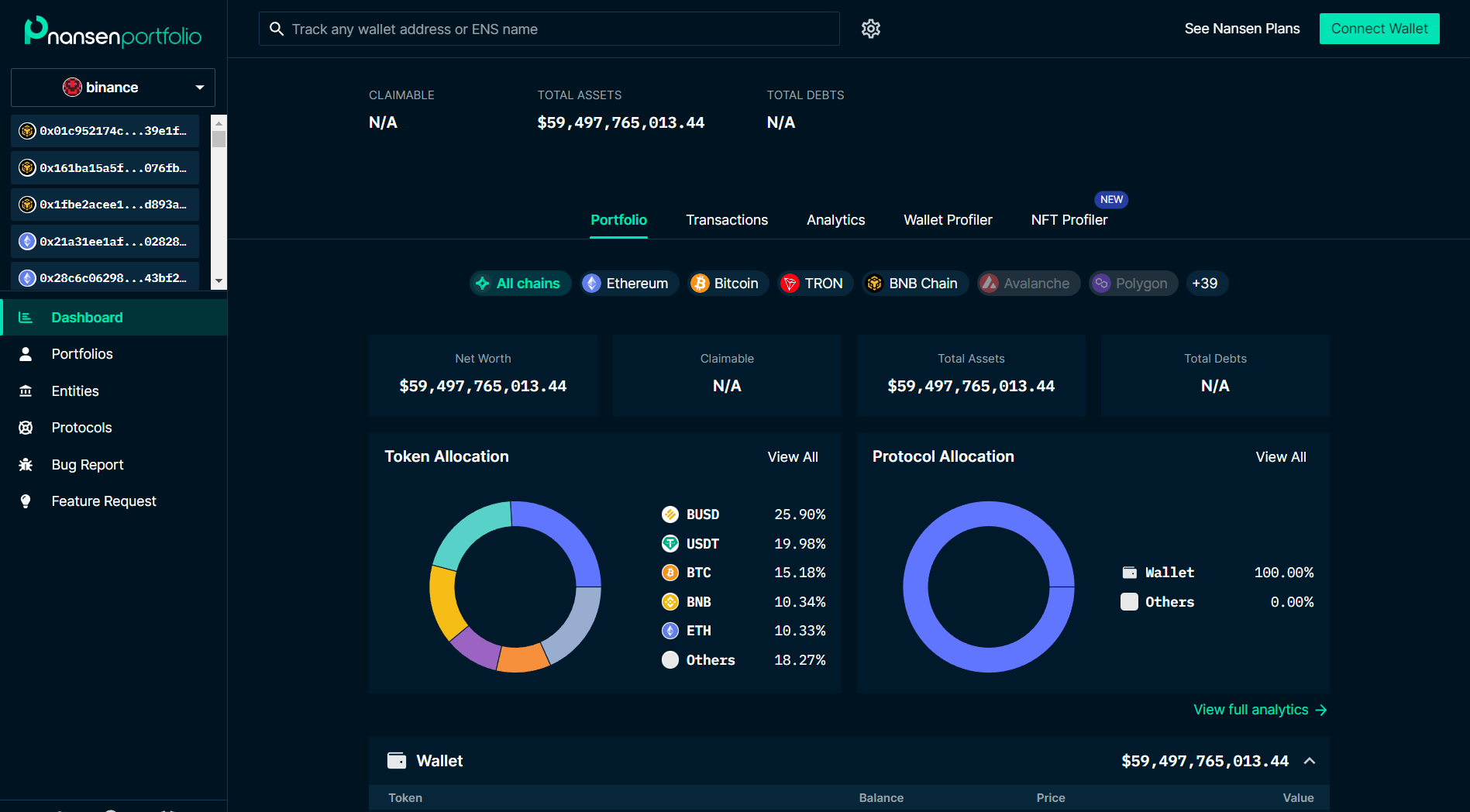Click the BUSD token icon

point(670,514)
